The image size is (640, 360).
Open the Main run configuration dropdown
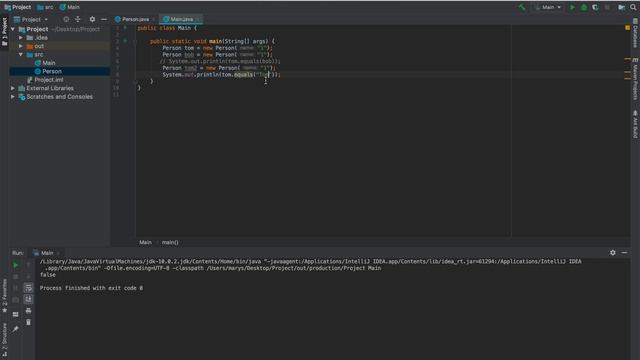[548, 7]
